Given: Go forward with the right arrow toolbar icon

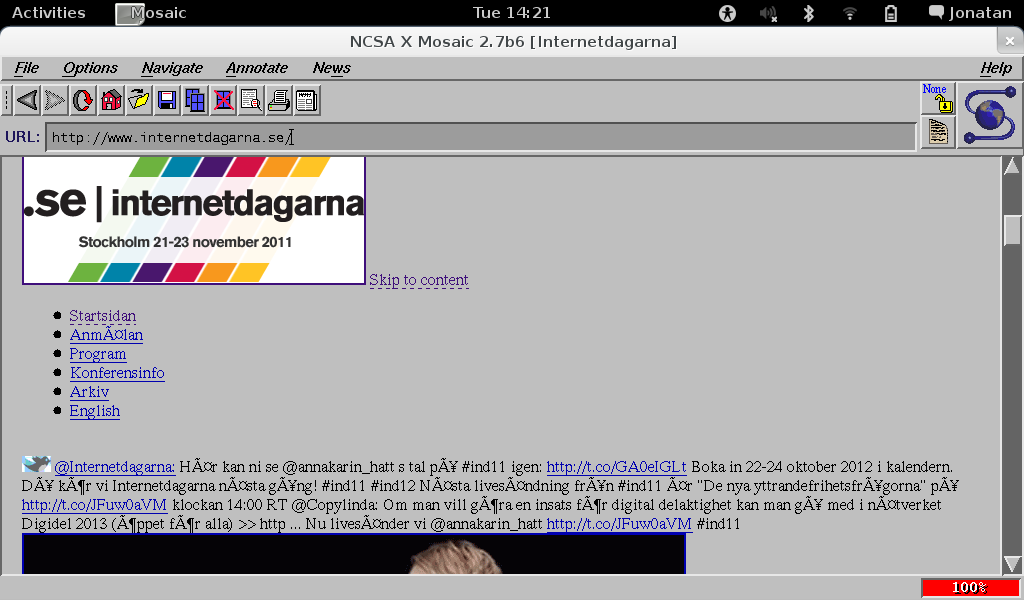Looking at the screenshot, I should pyautogui.click(x=56, y=101).
